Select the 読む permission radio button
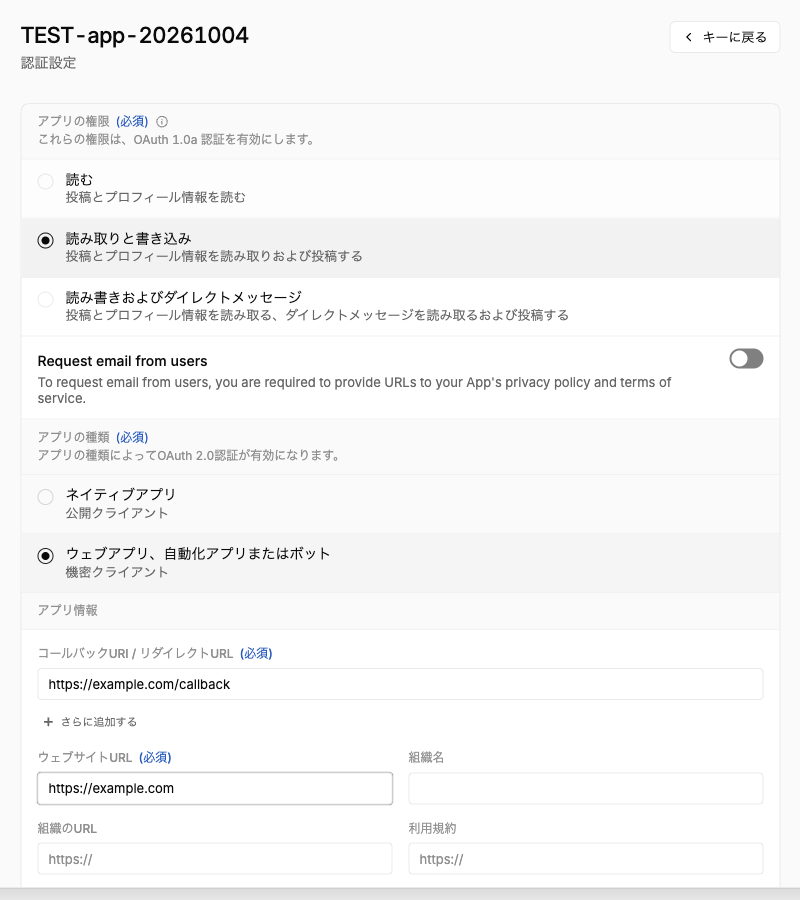 (45, 181)
